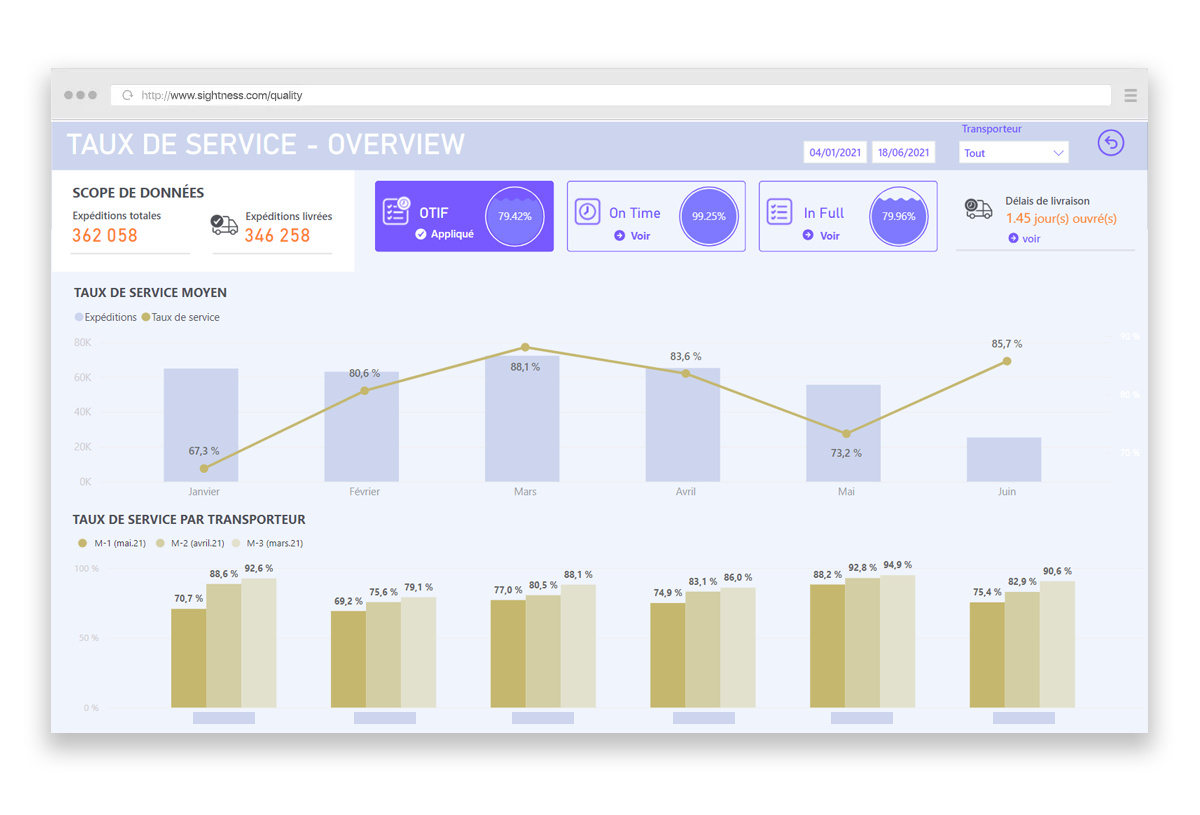Select the OTIF indicator card
The width and height of the screenshot is (1200, 815).
point(464,216)
